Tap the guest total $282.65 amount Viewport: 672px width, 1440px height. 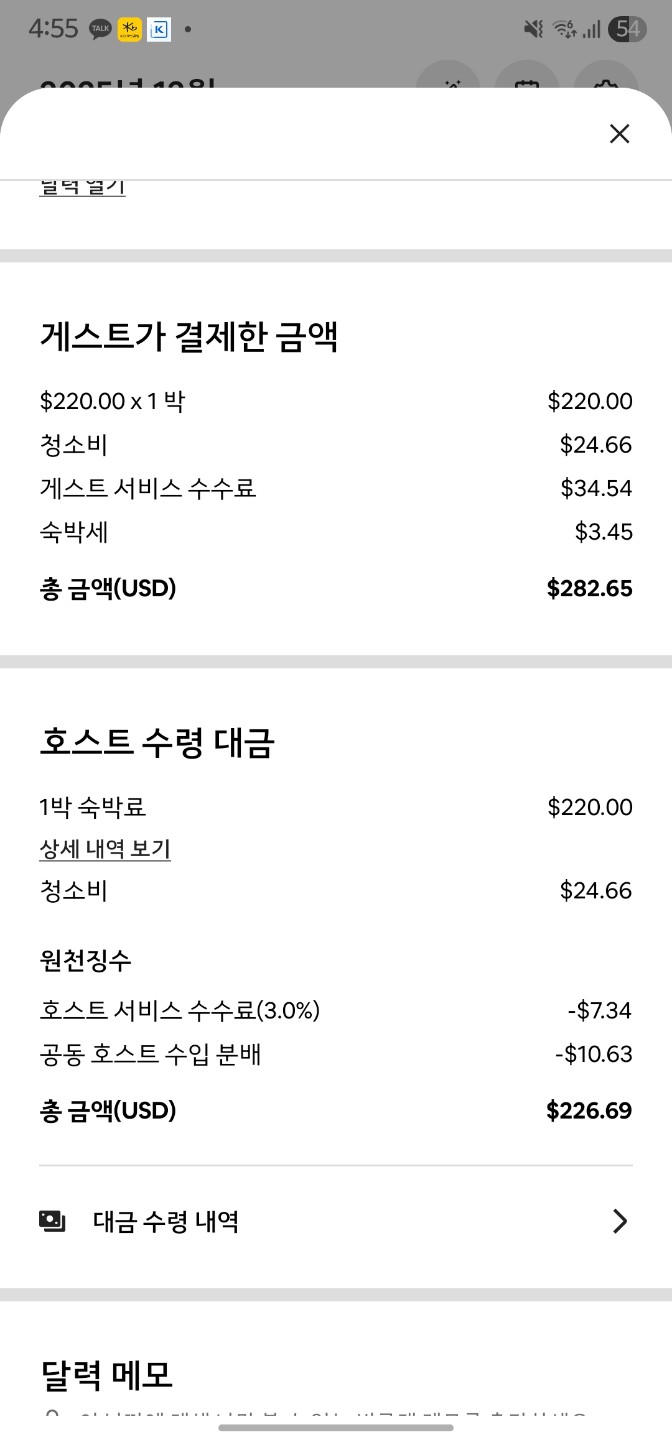589,589
